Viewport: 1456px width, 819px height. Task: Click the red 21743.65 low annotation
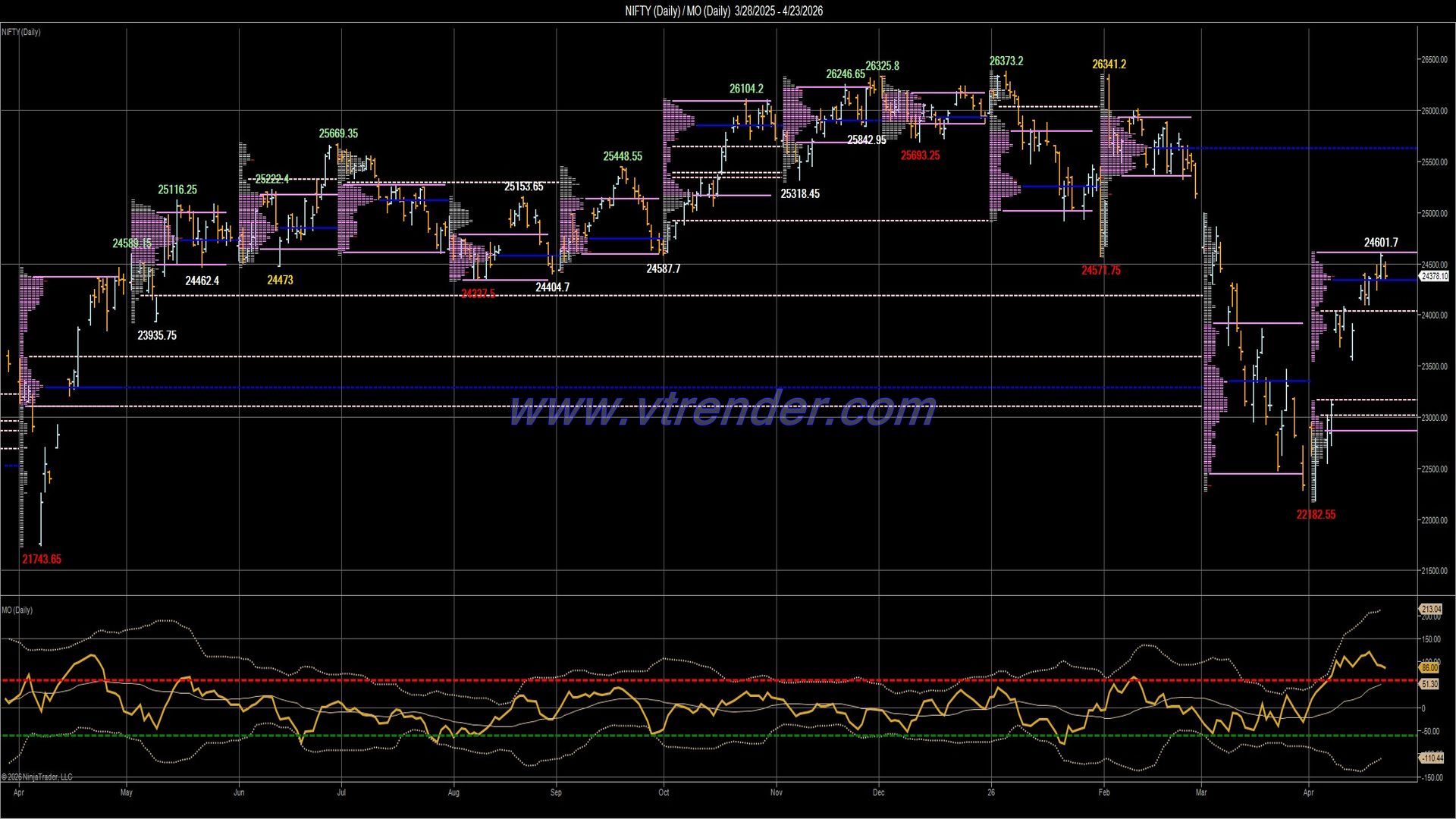coord(42,559)
